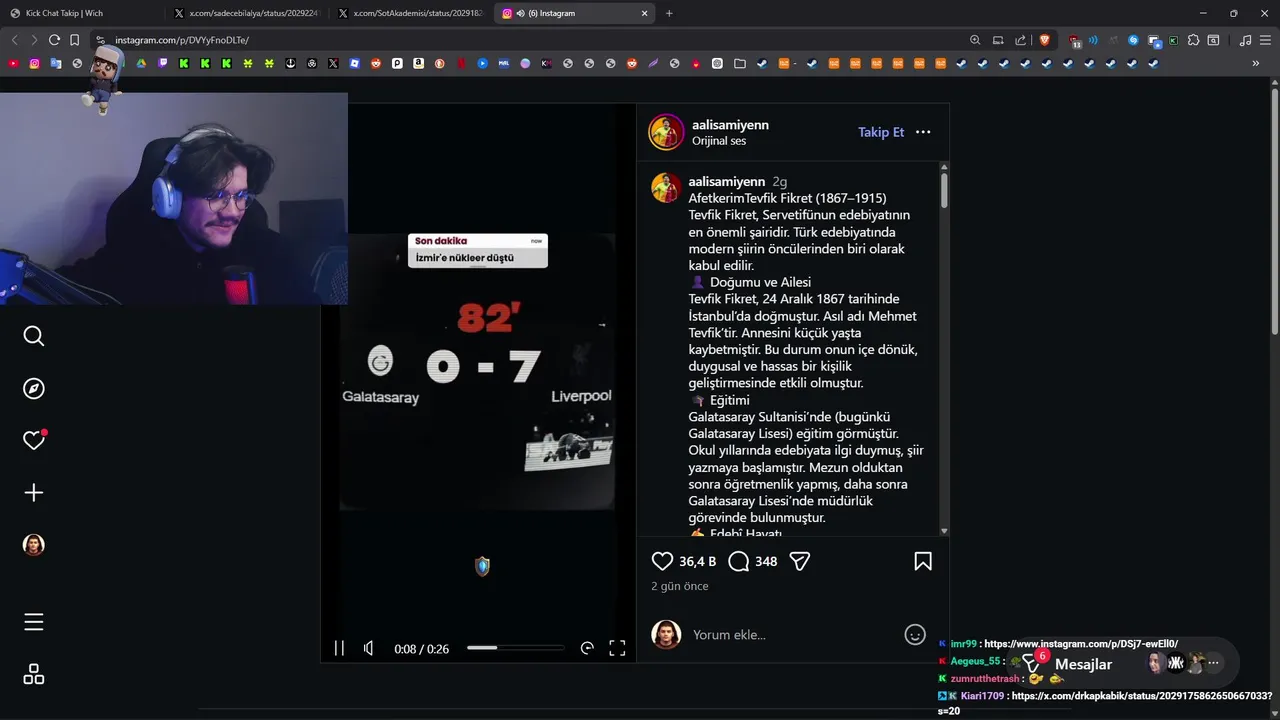This screenshot has width=1280, height=720.
Task: Follow the account with Takip Et
Action: (881, 132)
